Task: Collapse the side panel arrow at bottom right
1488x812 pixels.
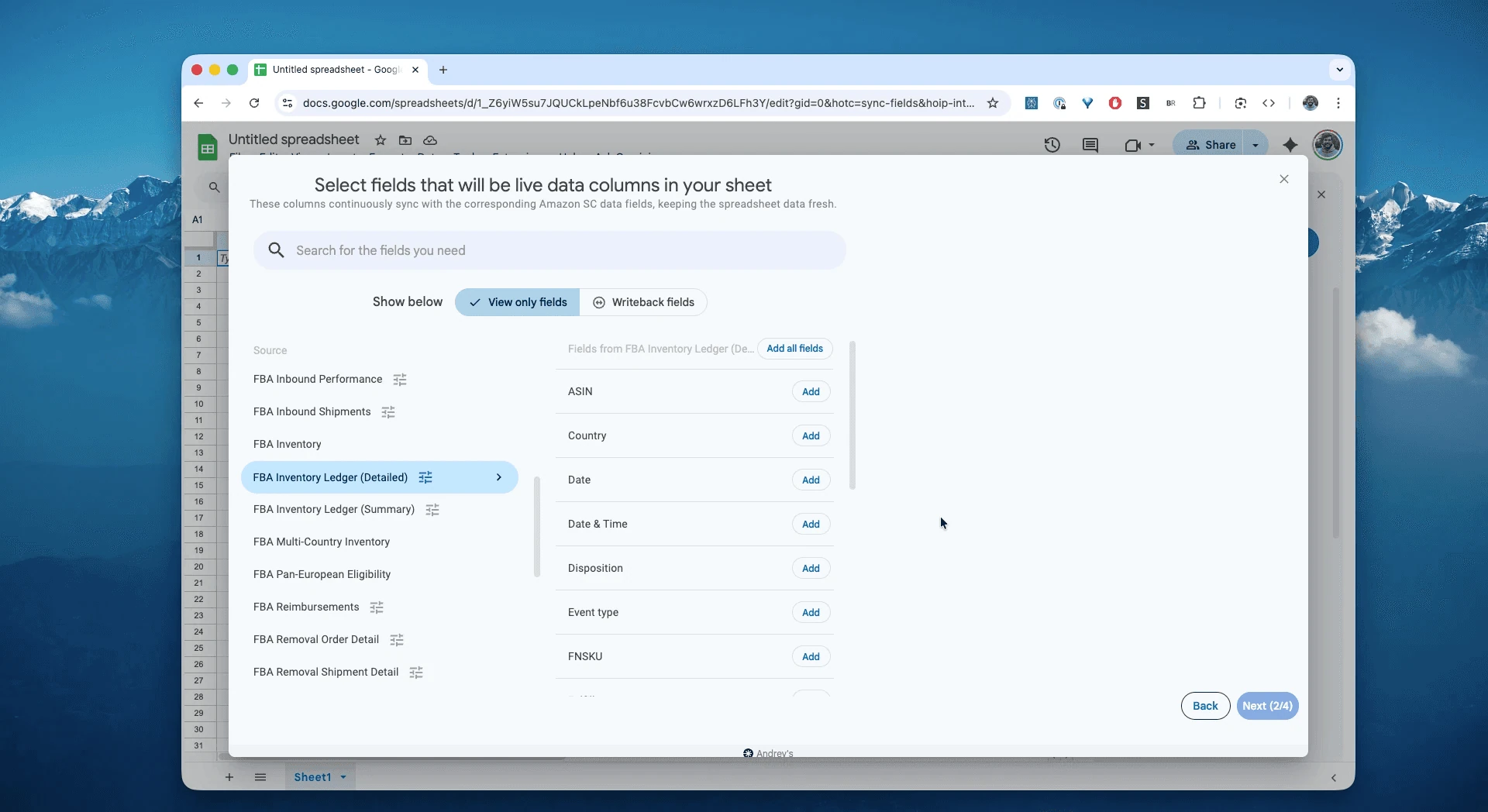Action: pos(1334,778)
